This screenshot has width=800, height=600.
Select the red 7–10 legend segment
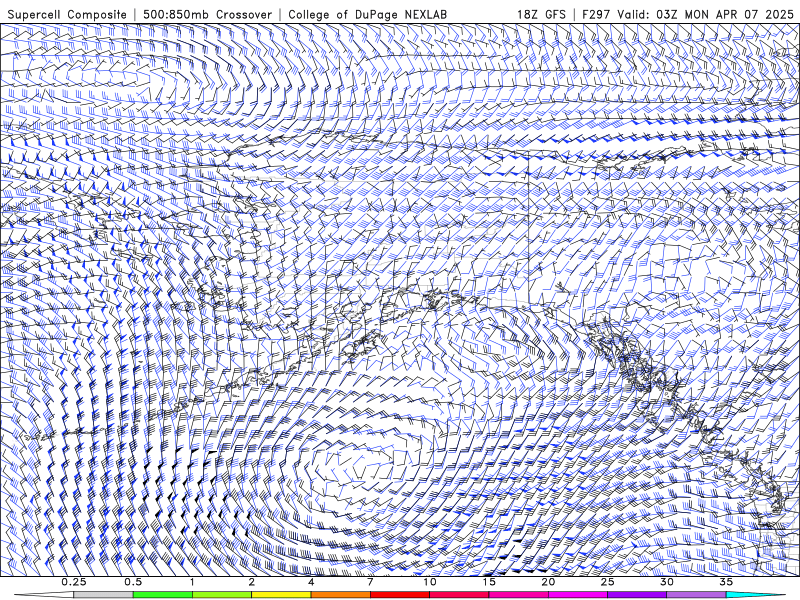click(x=400, y=595)
